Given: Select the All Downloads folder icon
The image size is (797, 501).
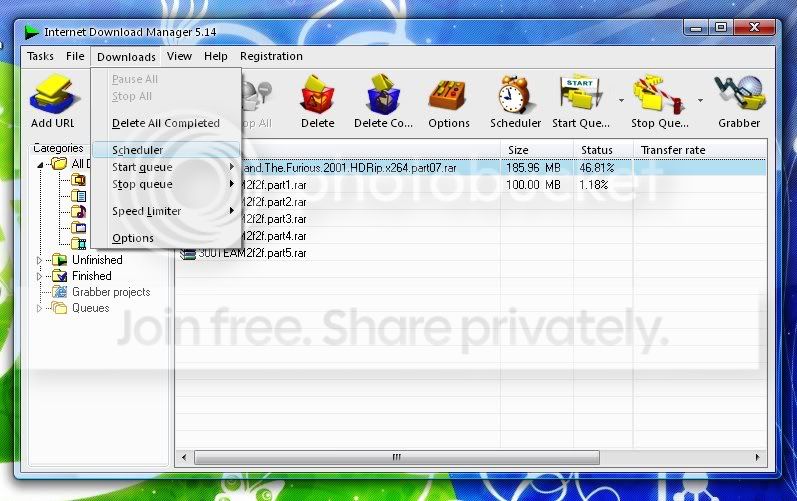Looking at the screenshot, I should tap(59, 164).
